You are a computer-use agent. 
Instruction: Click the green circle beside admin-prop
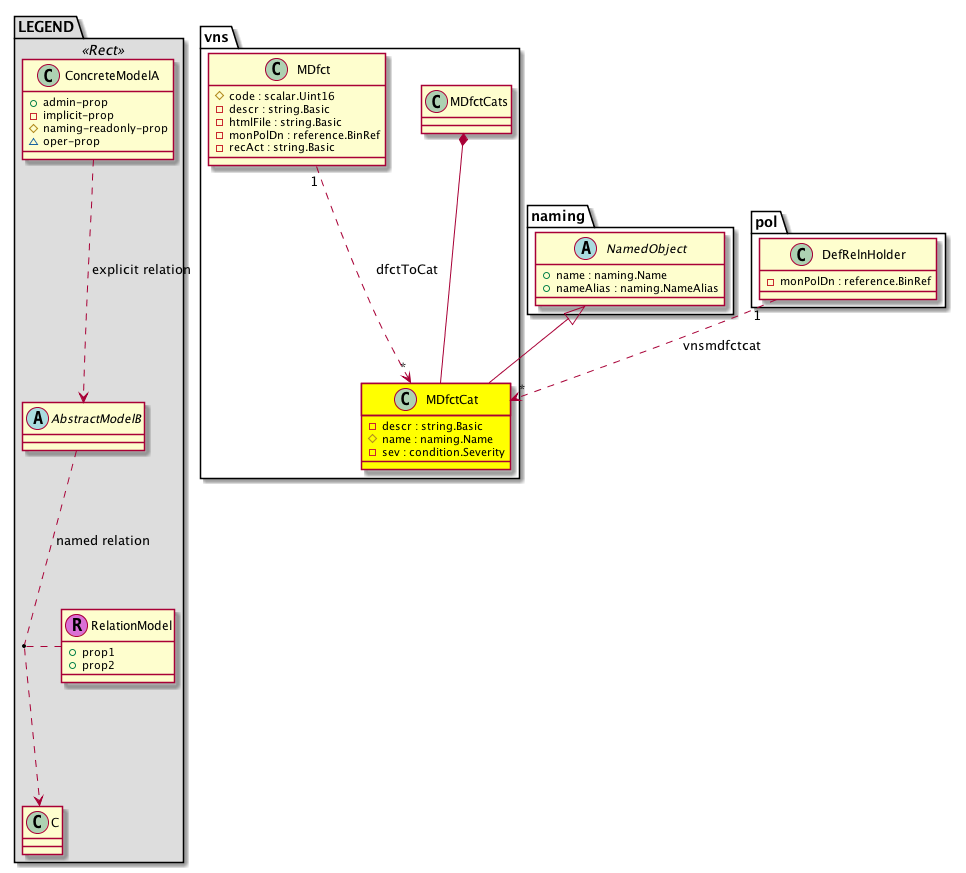pyautogui.click(x=36, y=102)
